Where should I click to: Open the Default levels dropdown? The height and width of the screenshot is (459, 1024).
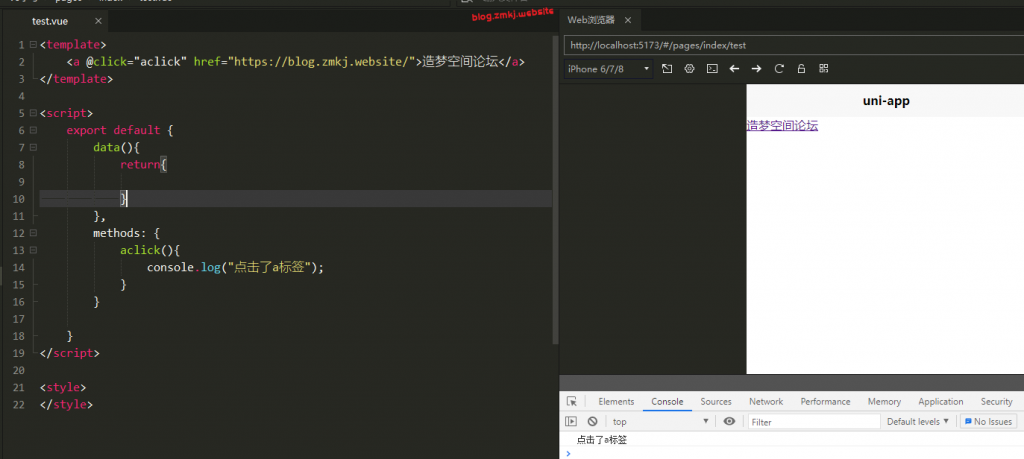tap(918, 422)
